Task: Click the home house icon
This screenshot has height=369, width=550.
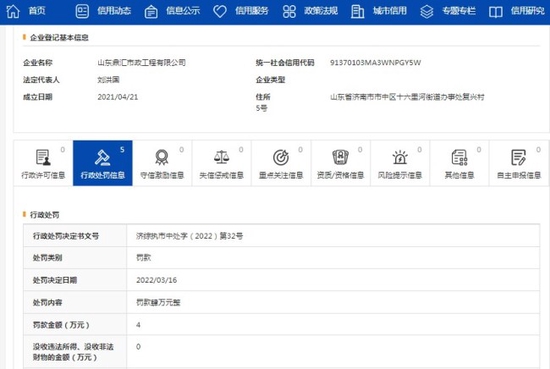Action: pos(13,11)
